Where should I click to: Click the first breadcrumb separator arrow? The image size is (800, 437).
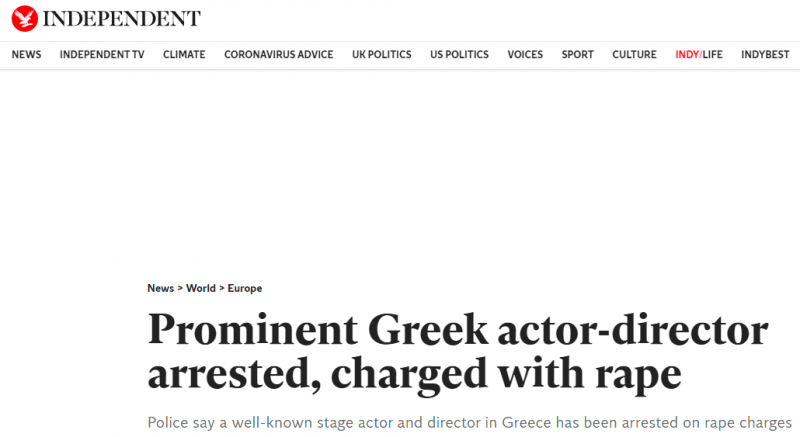click(180, 288)
